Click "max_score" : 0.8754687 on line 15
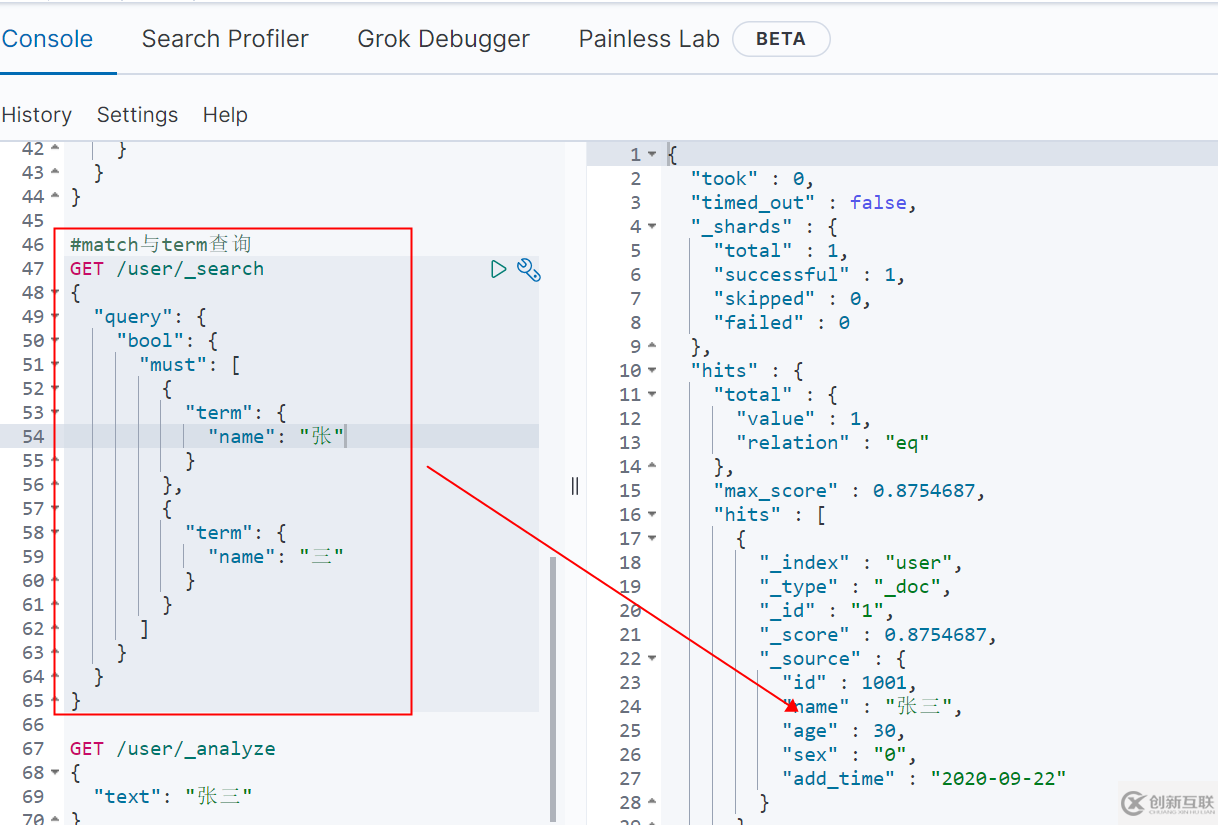This screenshot has height=825, width=1218. click(850, 491)
